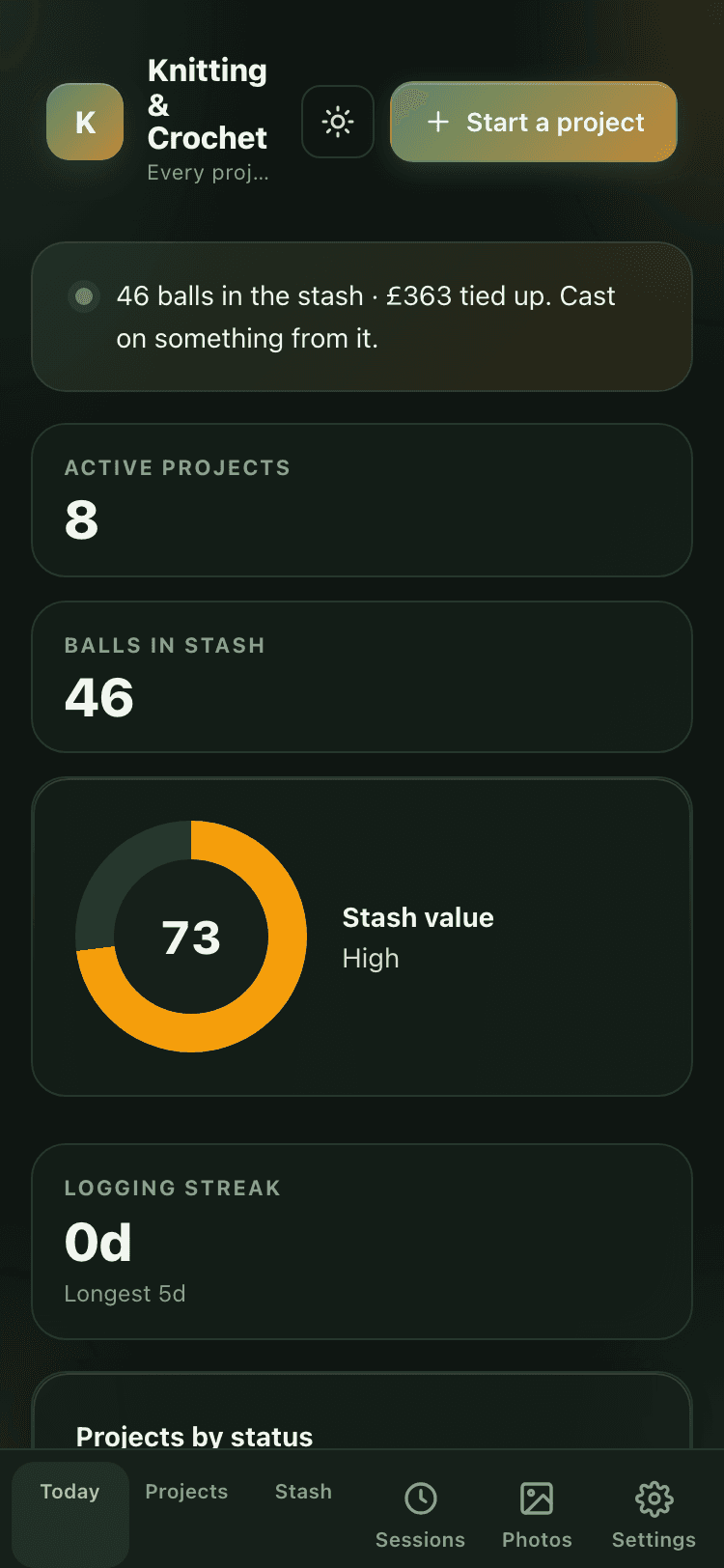Click the orange stash value donut chart

tap(191, 937)
